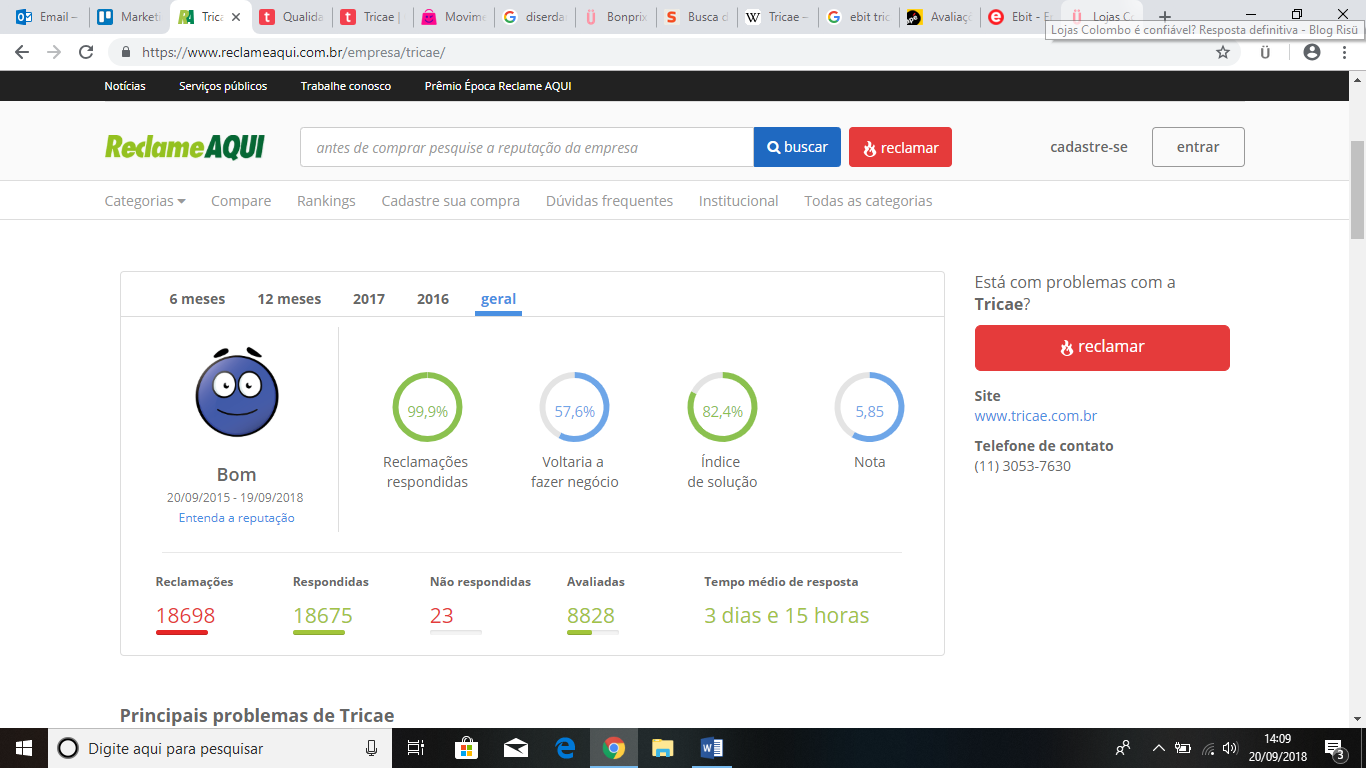The image size is (1366, 768).
Task: Click the 18698 Reclamações count
Action: coord(185,616)
